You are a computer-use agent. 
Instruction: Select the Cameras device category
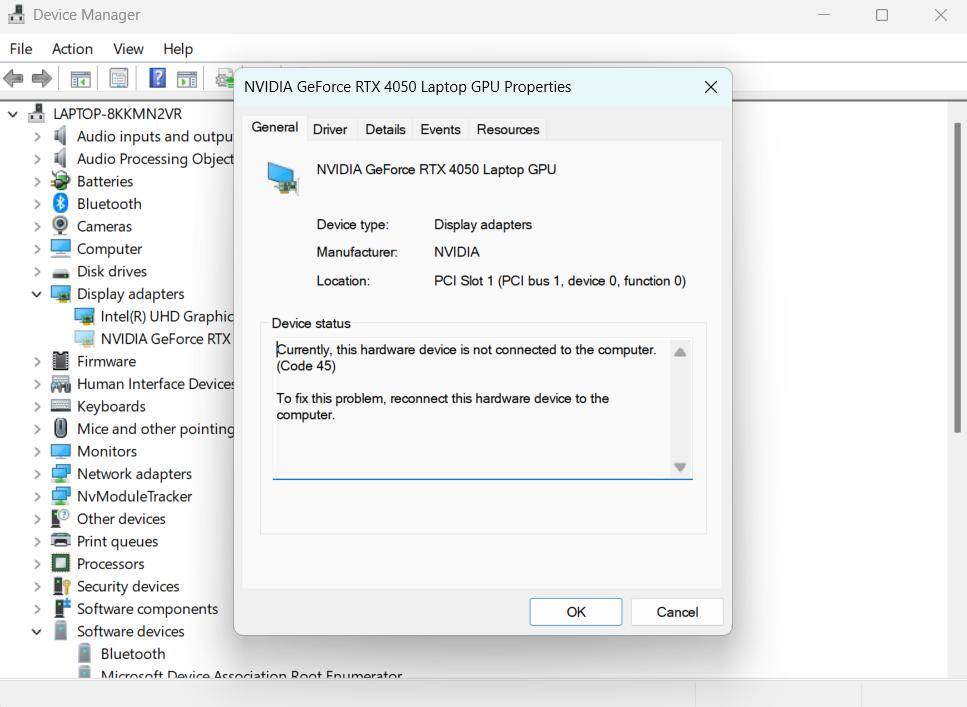pos(104,227)
